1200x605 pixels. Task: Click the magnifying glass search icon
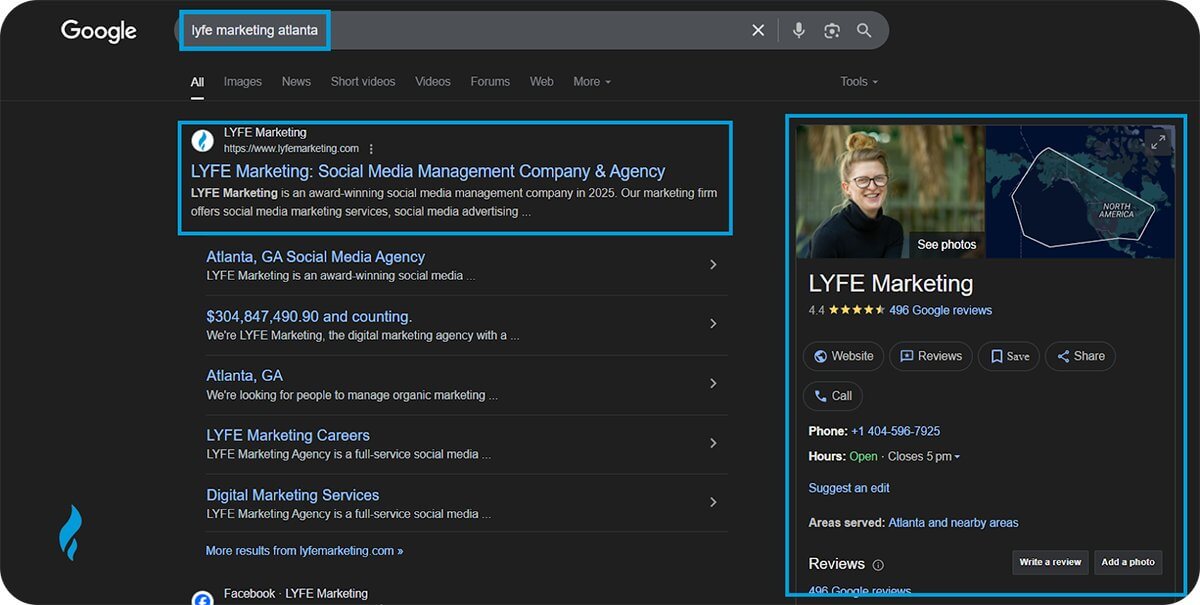864,31
